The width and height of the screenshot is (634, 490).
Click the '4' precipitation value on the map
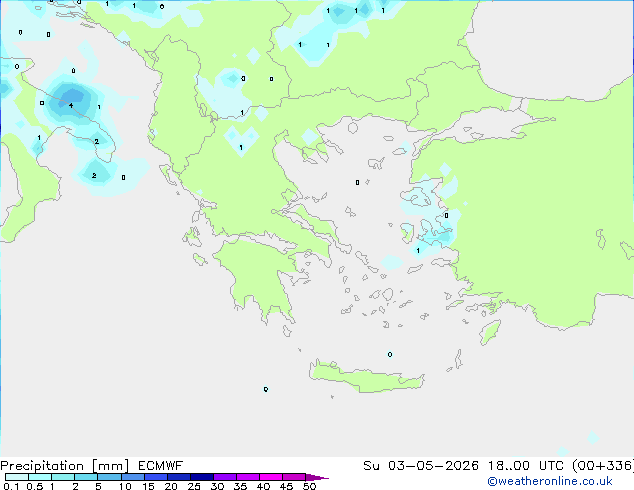tap(71, 106)
